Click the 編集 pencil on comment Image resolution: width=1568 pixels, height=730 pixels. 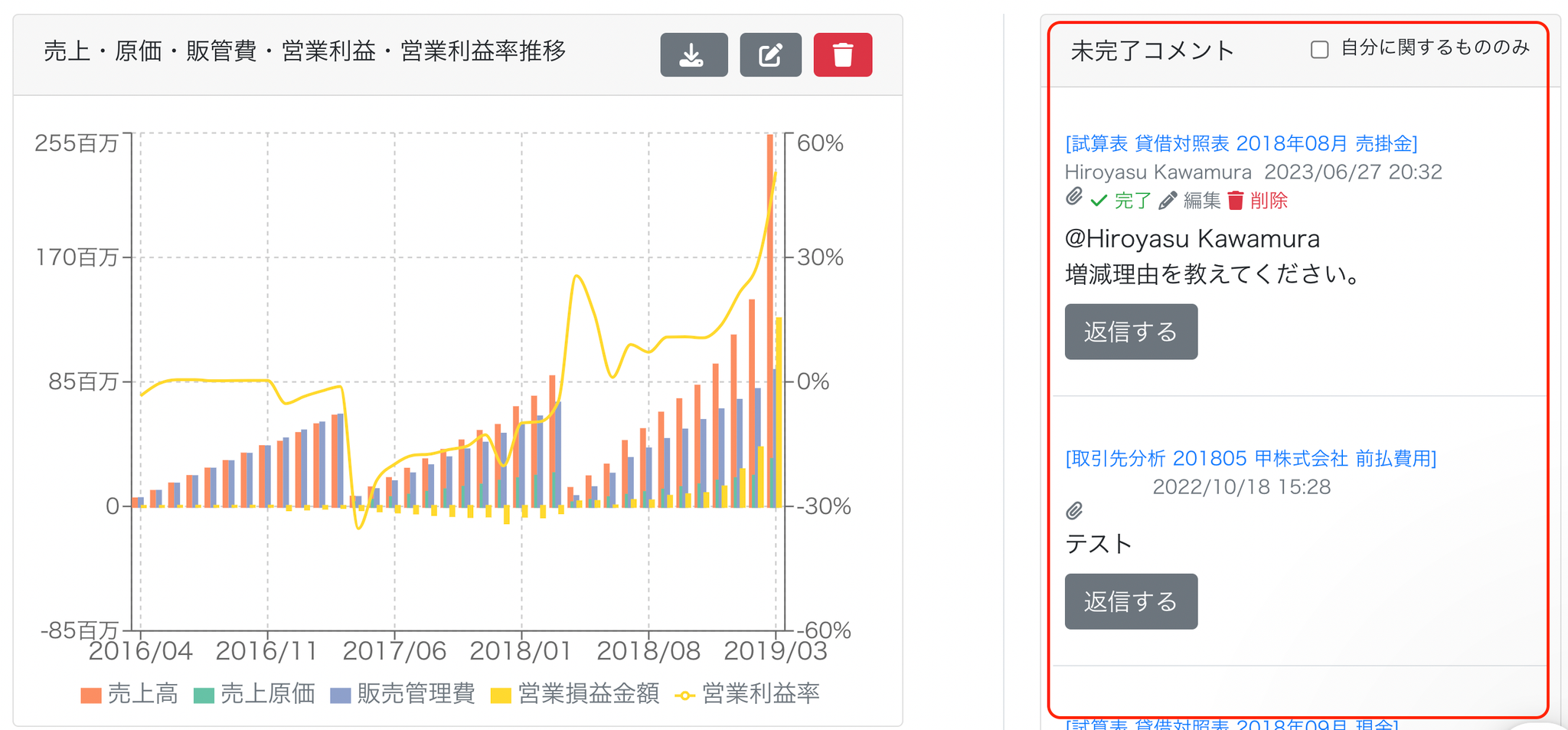(x=1190, y=201)
